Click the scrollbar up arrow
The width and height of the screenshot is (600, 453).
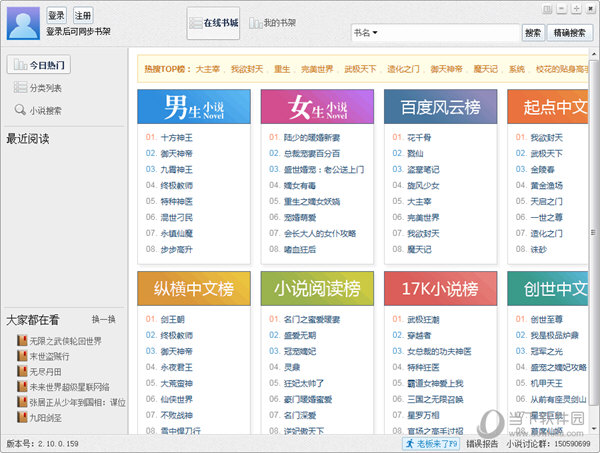click(593, 54)
